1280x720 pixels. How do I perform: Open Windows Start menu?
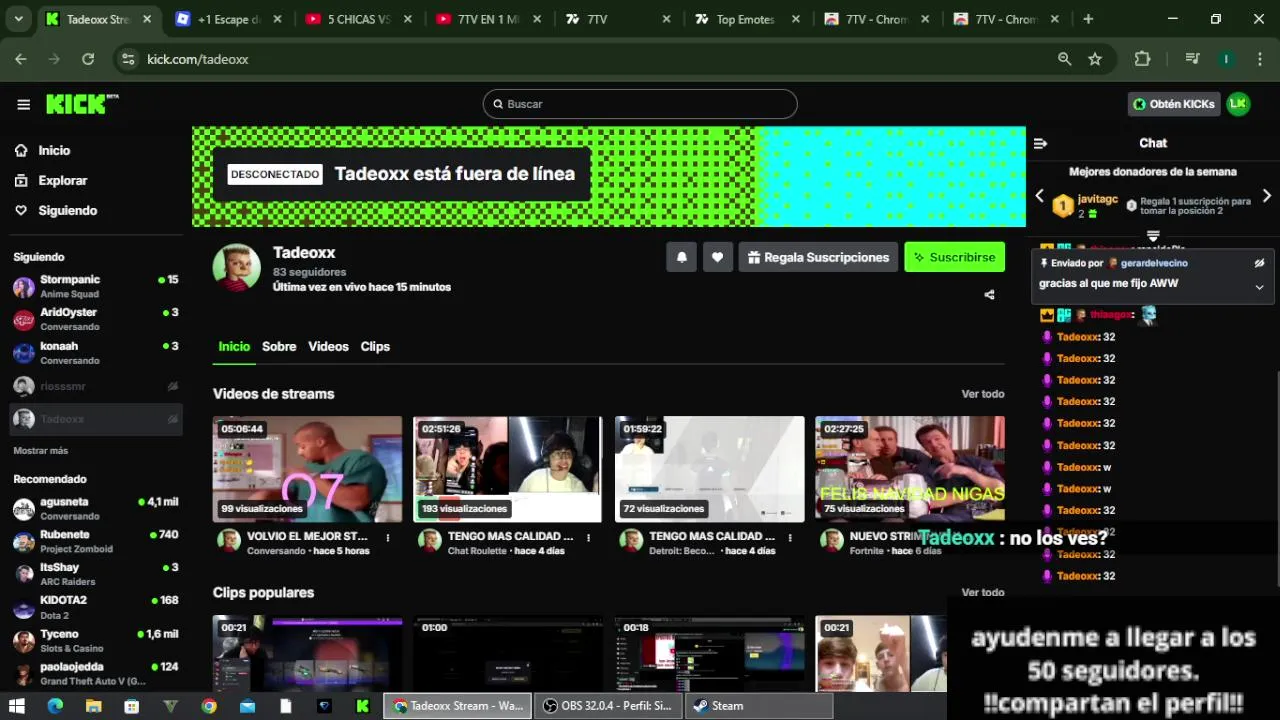click(17, 706)
